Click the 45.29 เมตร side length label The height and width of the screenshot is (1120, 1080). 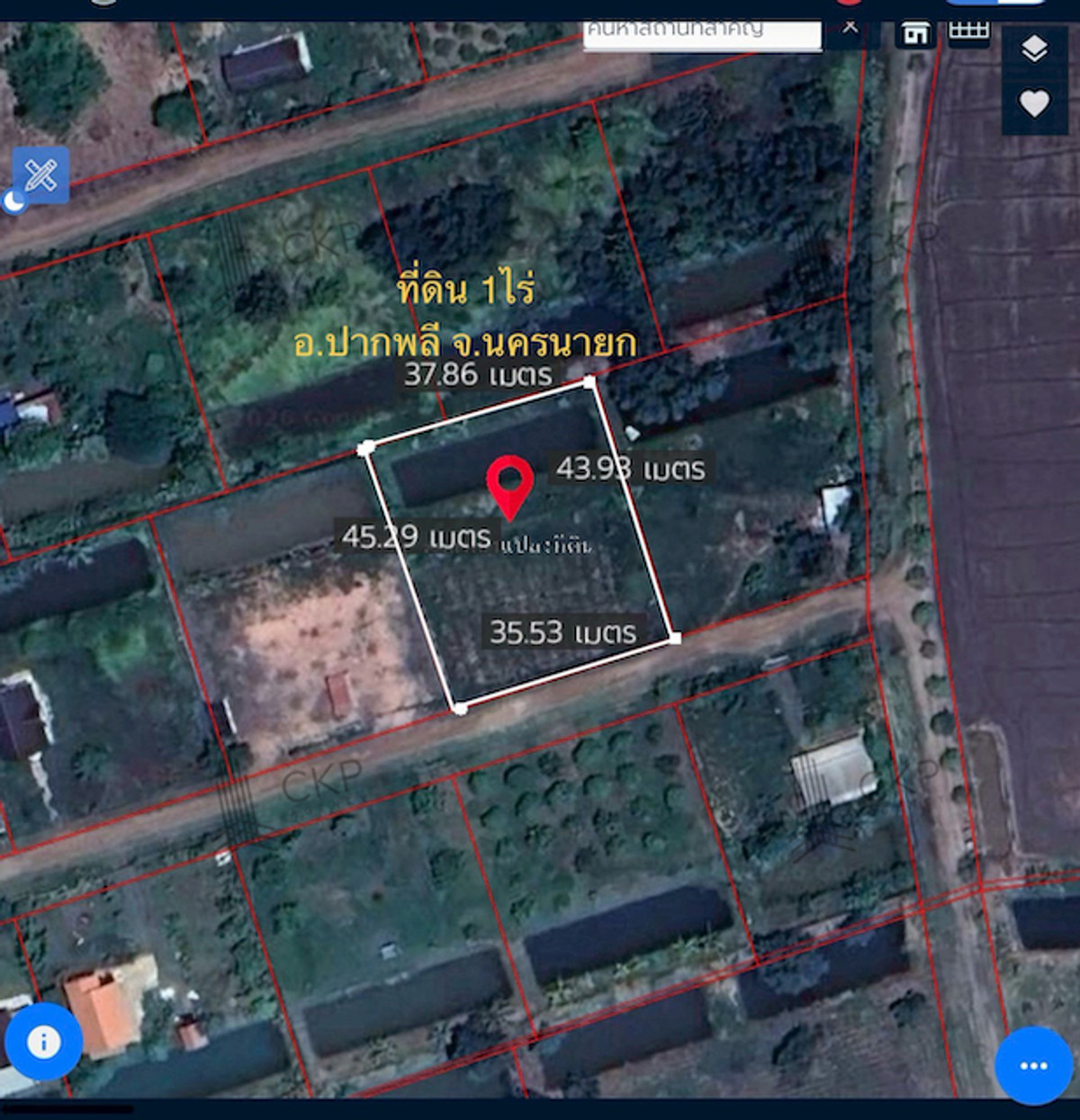[416, 537]
